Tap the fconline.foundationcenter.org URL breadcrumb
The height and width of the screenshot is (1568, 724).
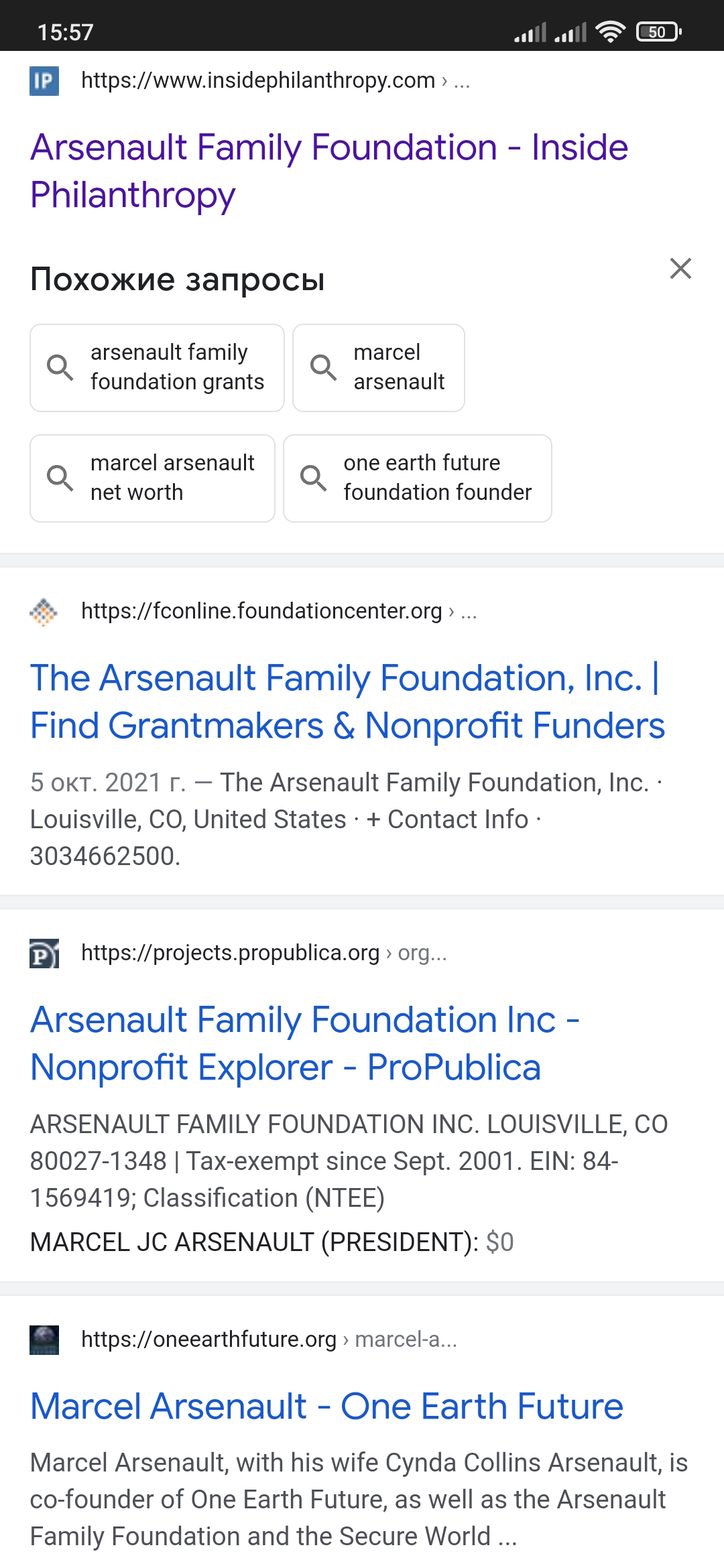(261, 611)
